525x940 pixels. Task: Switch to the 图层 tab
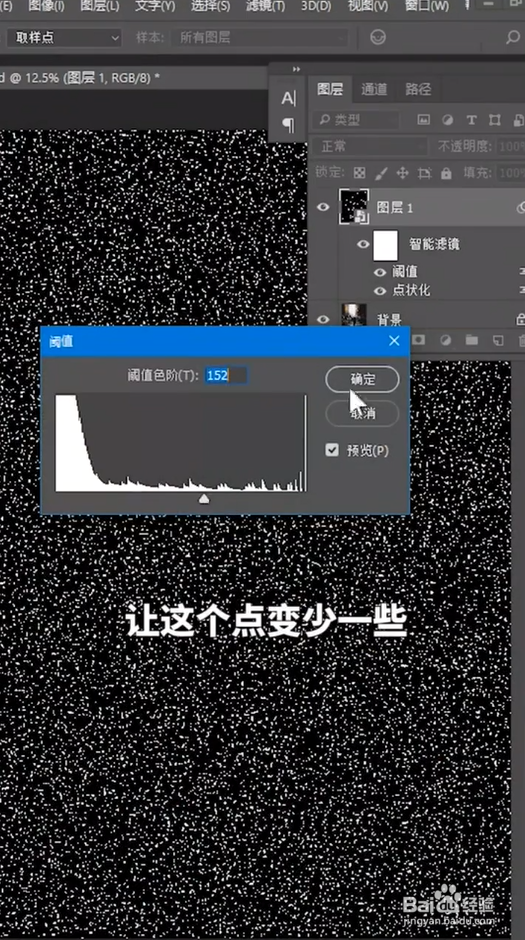330,89
